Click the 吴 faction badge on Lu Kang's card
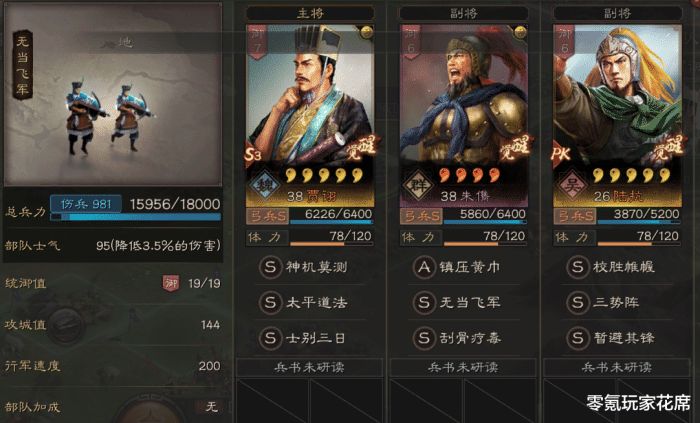Screen dimensions: 700x423 tap(572, 185)
